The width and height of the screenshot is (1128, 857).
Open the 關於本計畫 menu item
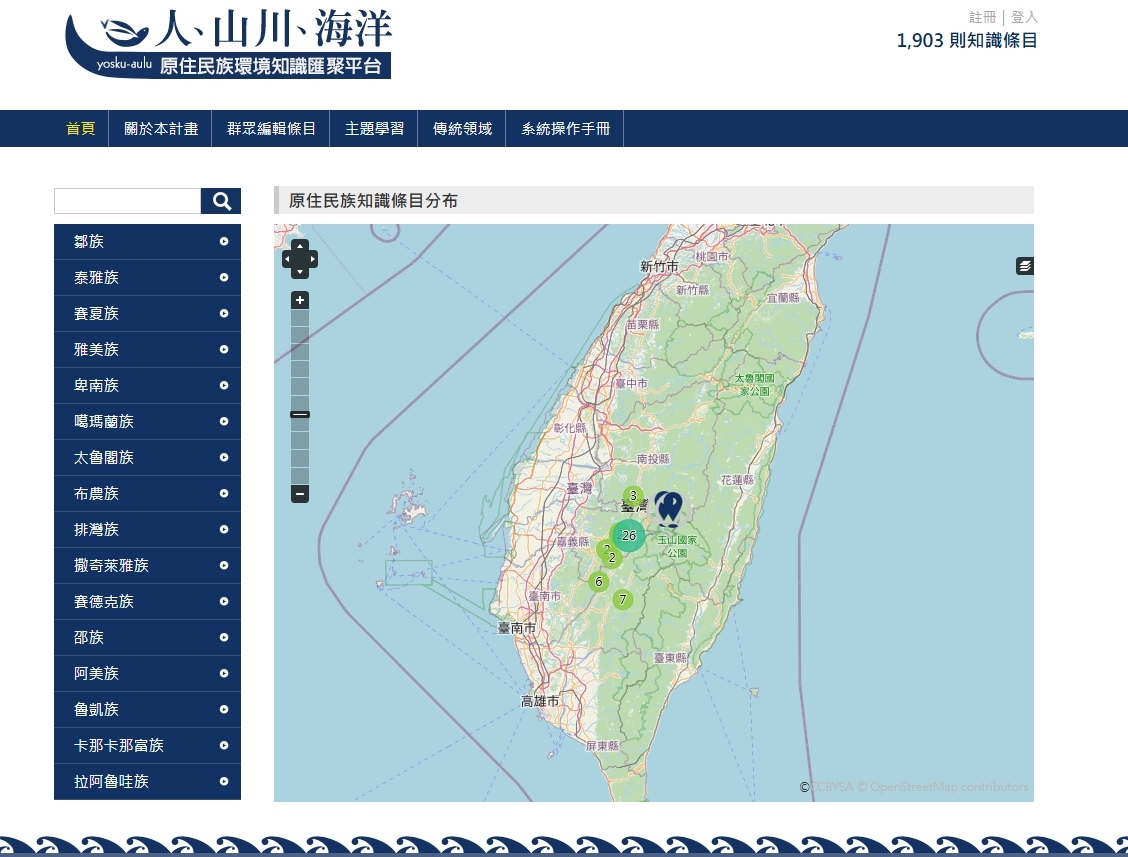(x=161, y=129)
